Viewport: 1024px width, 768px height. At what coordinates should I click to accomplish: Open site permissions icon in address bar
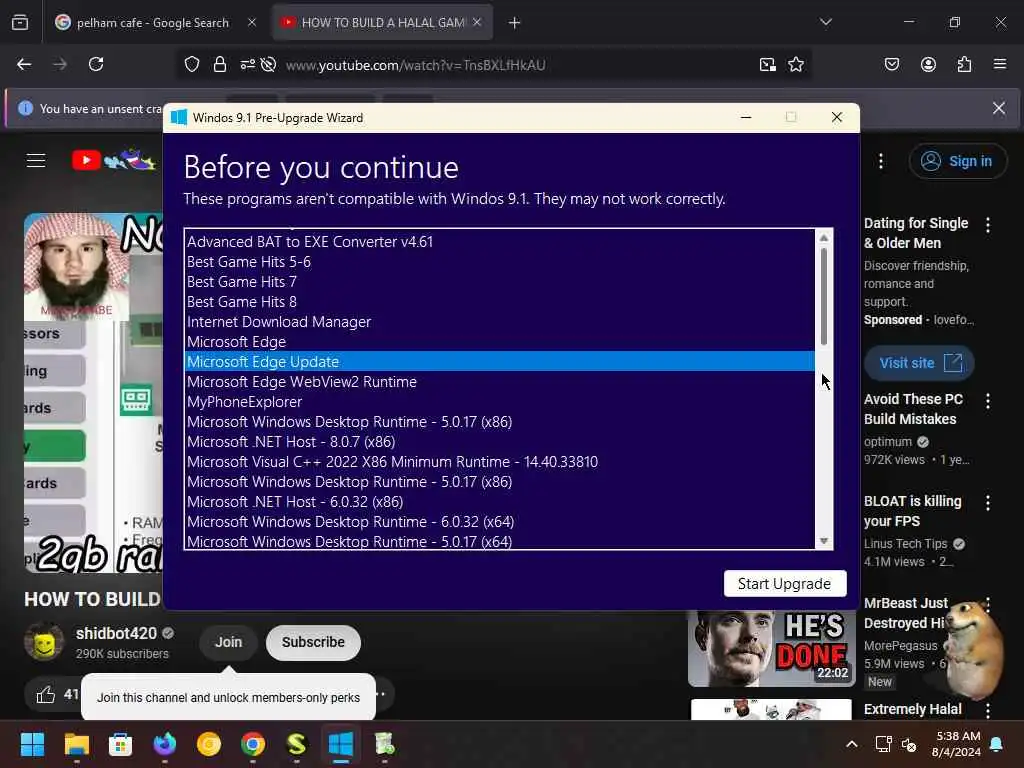pos(248,64)
